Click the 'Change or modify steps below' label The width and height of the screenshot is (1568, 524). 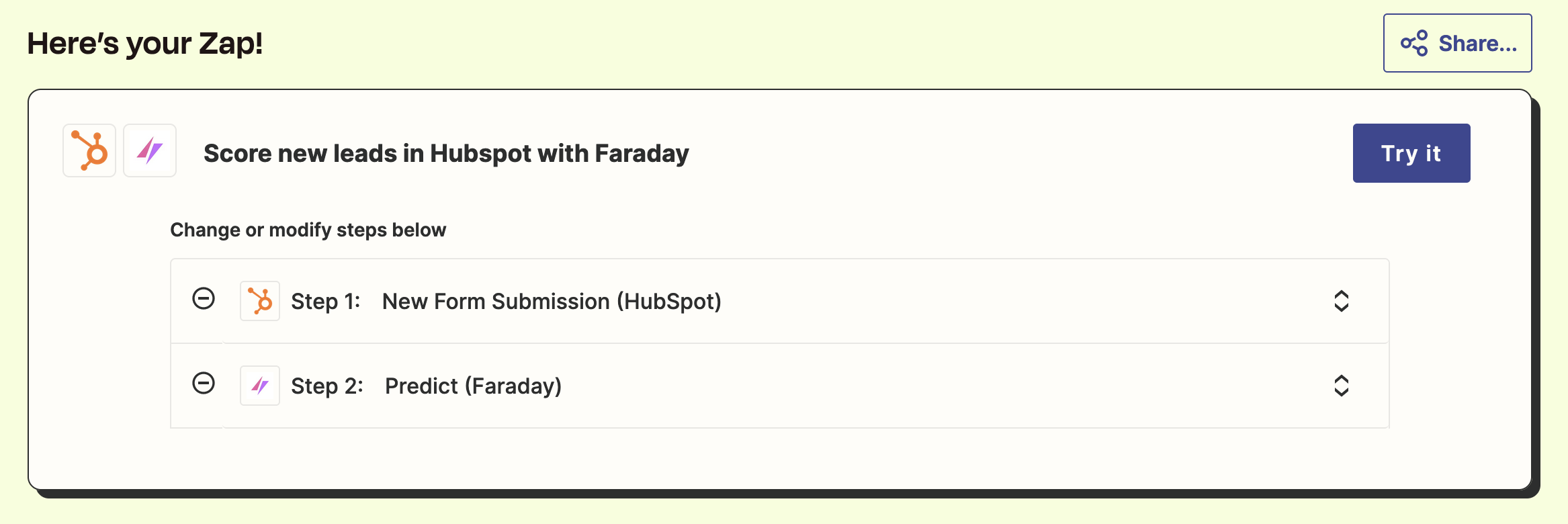coord(308,229)
